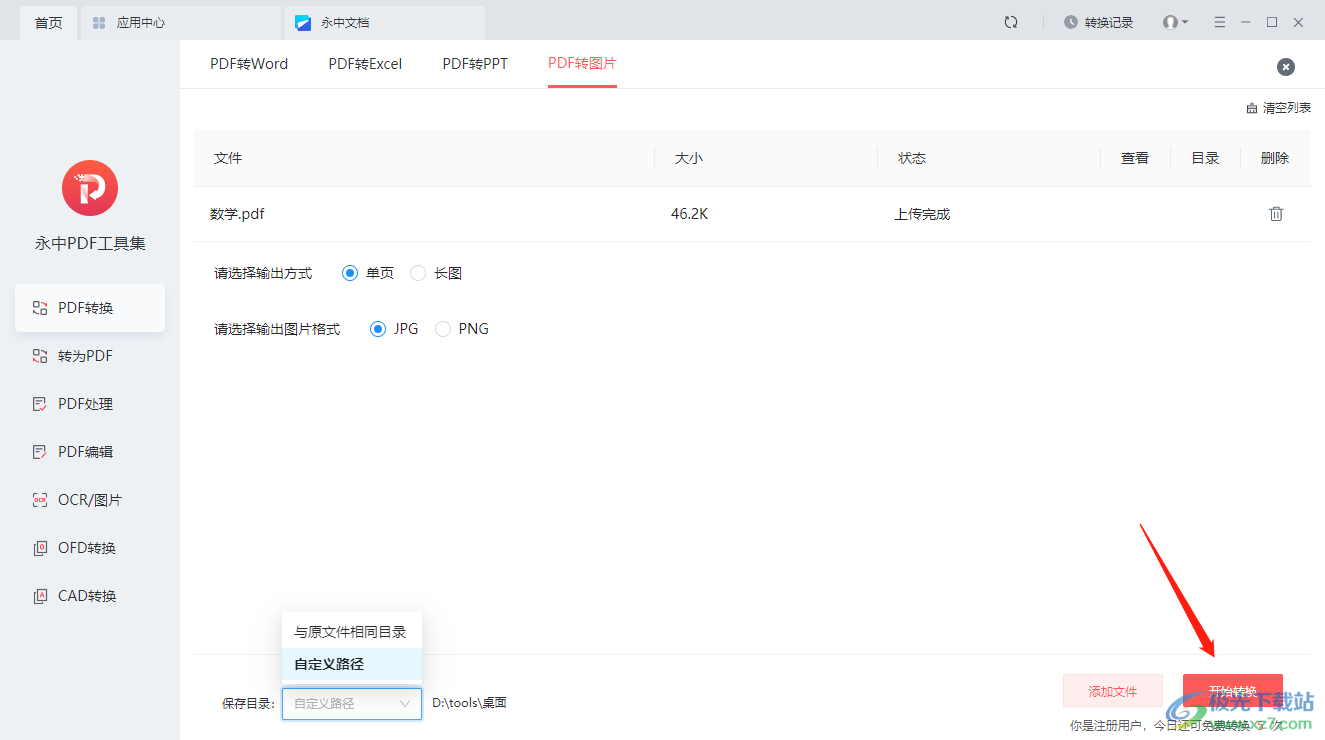Switch to the PDF转图片 tab
Screen dimensions: 1325x740
point(582,63)
